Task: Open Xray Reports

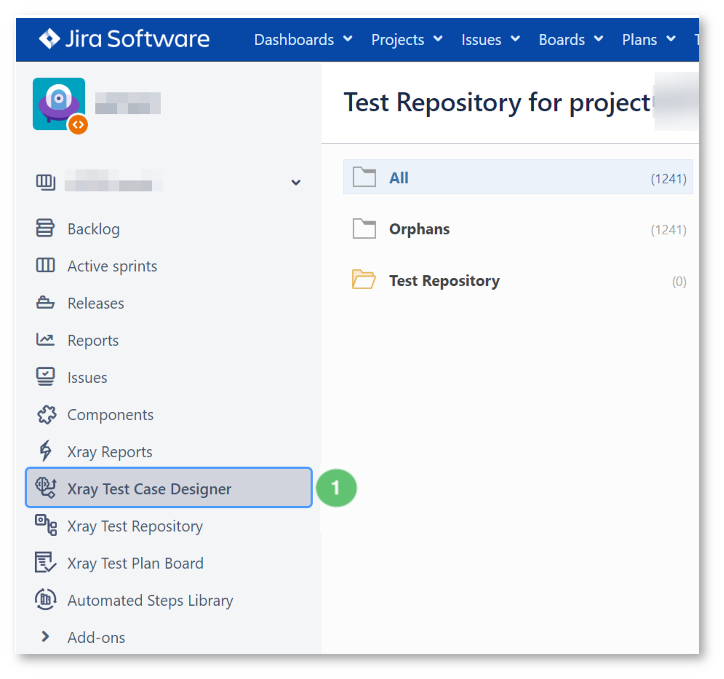Action: point(110,452)
